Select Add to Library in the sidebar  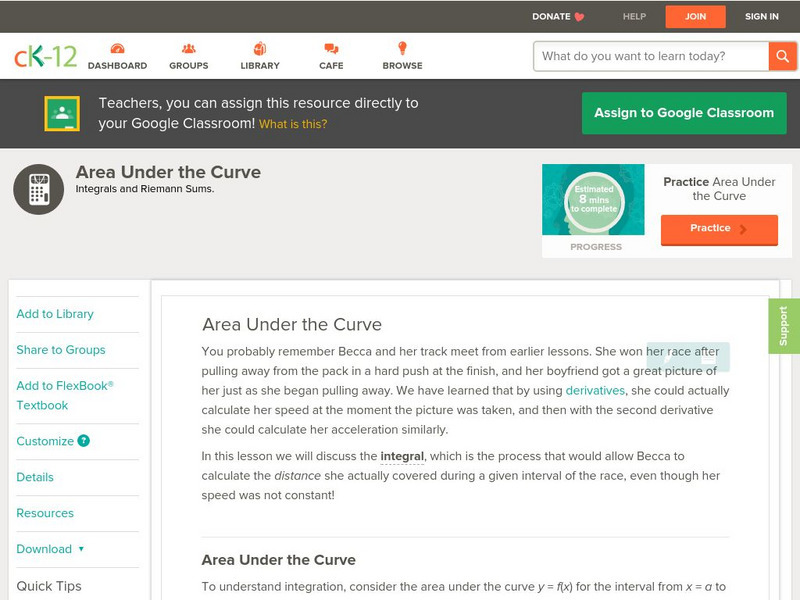pos(55,314)
